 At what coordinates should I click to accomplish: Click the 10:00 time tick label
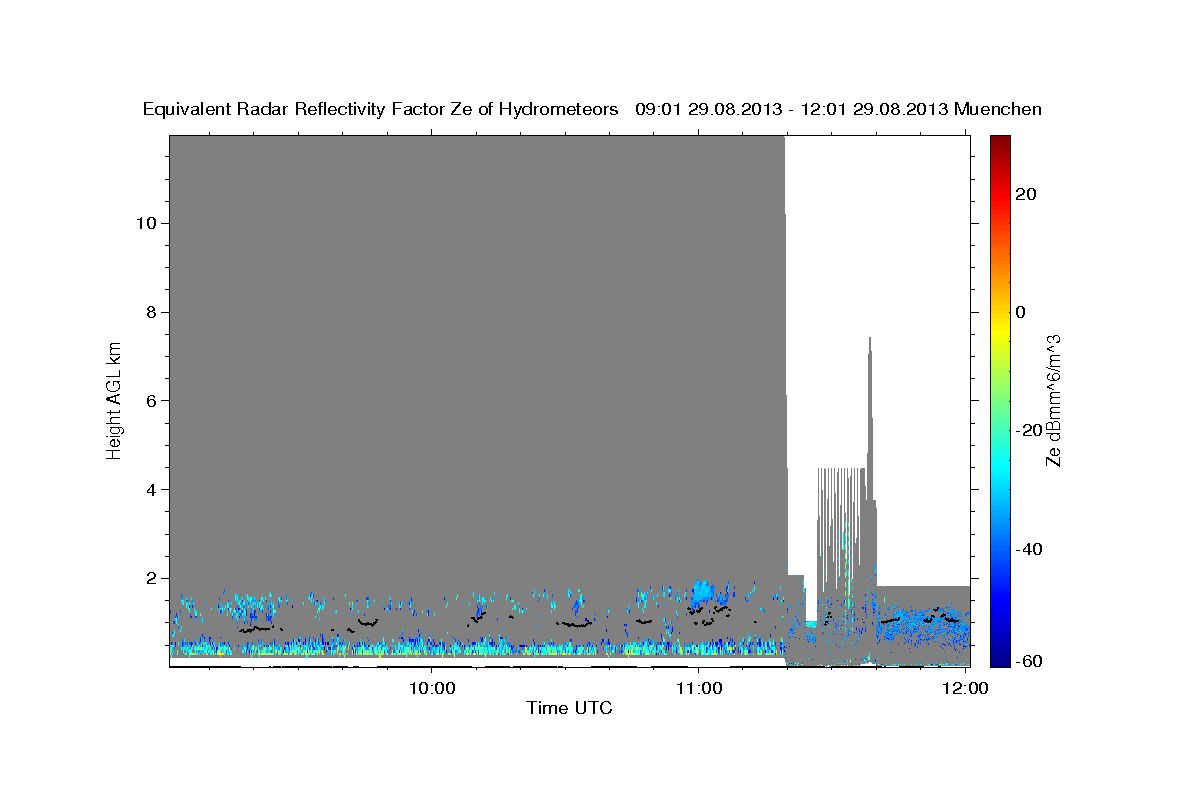click(x=432, y=688)
